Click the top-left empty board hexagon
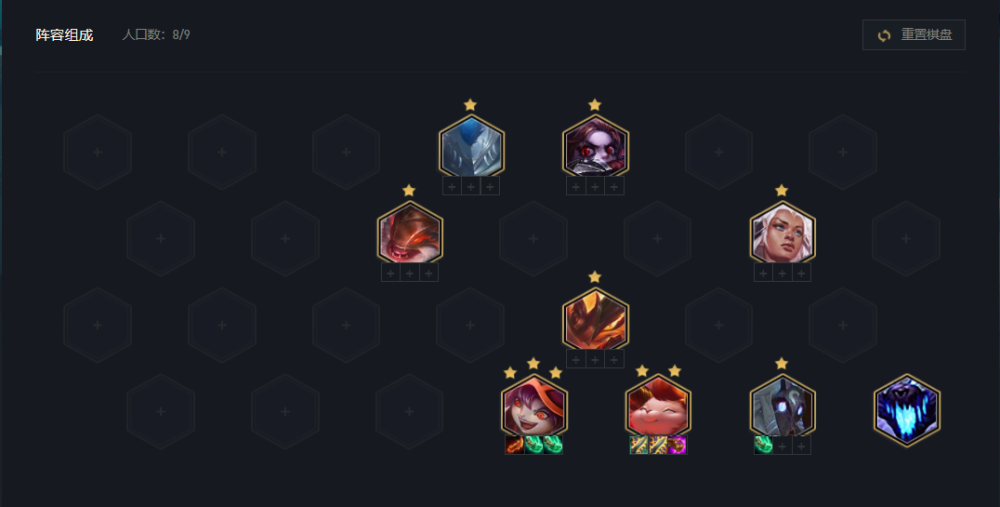This screenshot has width=1000, height=507. coord(98,152)
